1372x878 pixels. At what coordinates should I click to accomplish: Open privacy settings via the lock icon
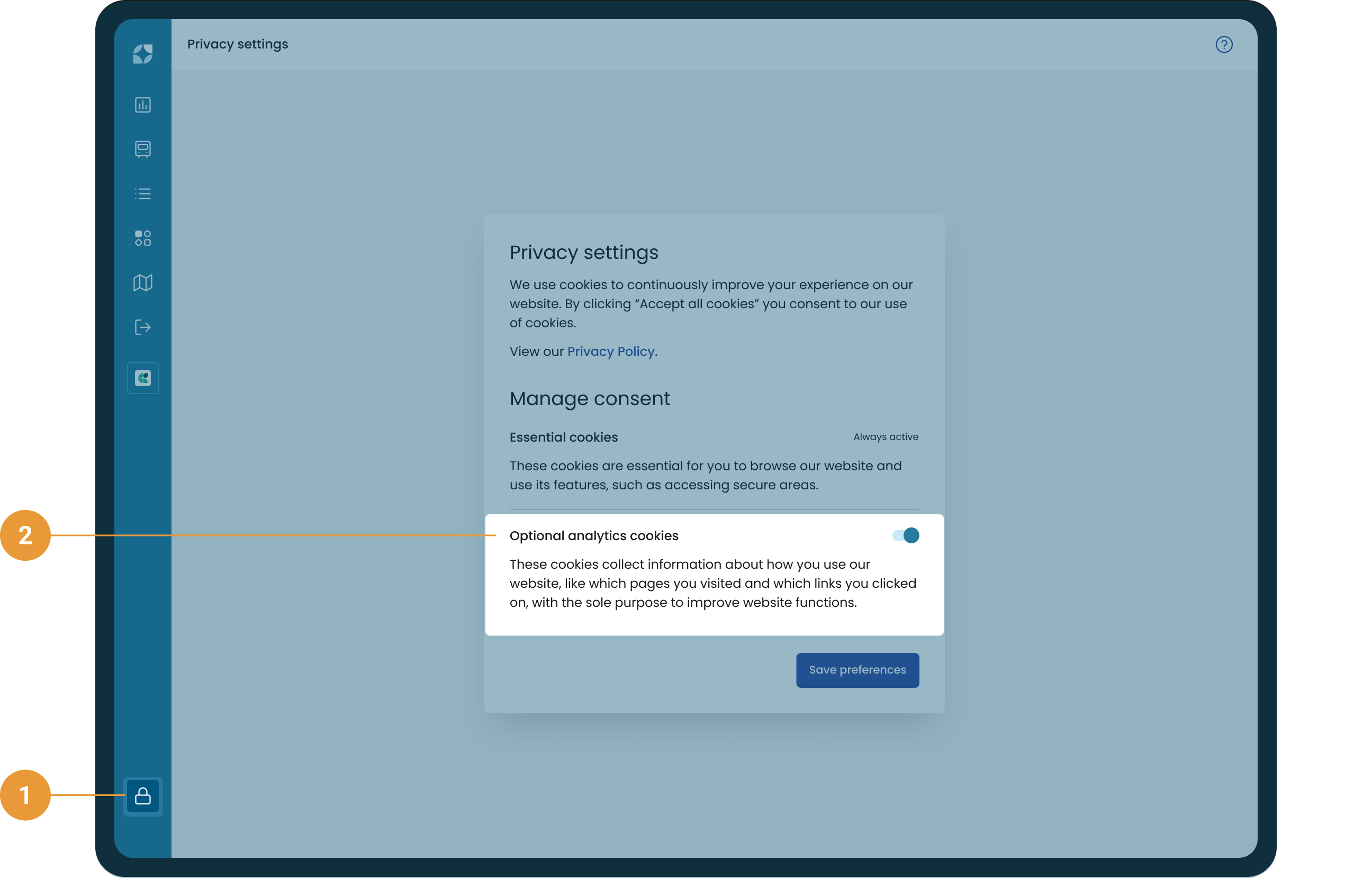[x=142, y=796]
